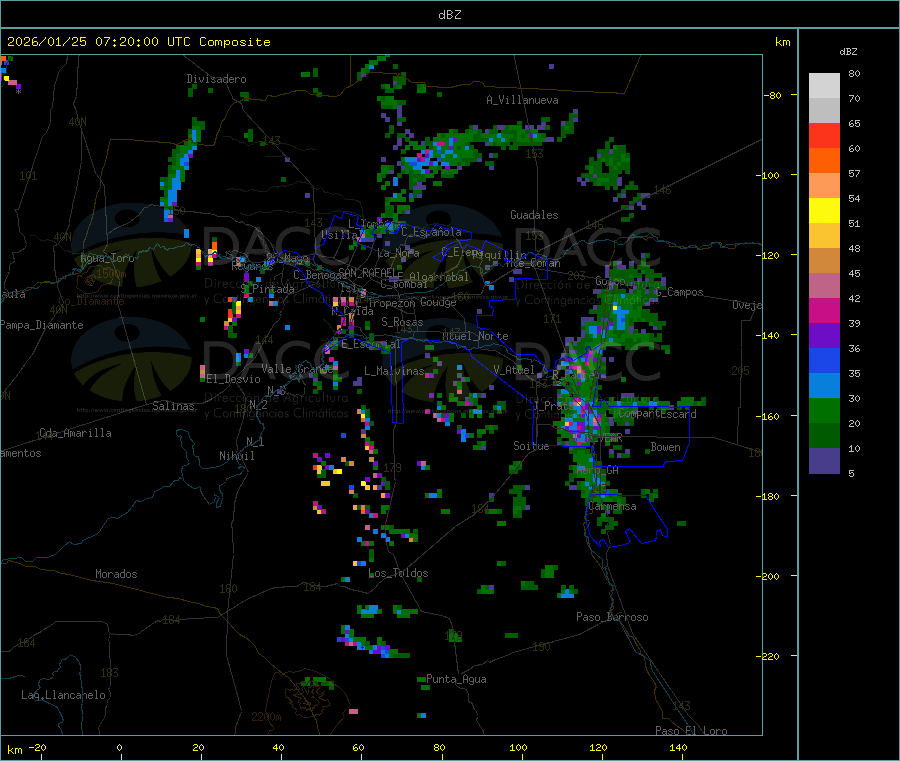900x761 pixels.
Task: Click the red 60-65 dBZ legend swatch
Action: coord(824,135)
